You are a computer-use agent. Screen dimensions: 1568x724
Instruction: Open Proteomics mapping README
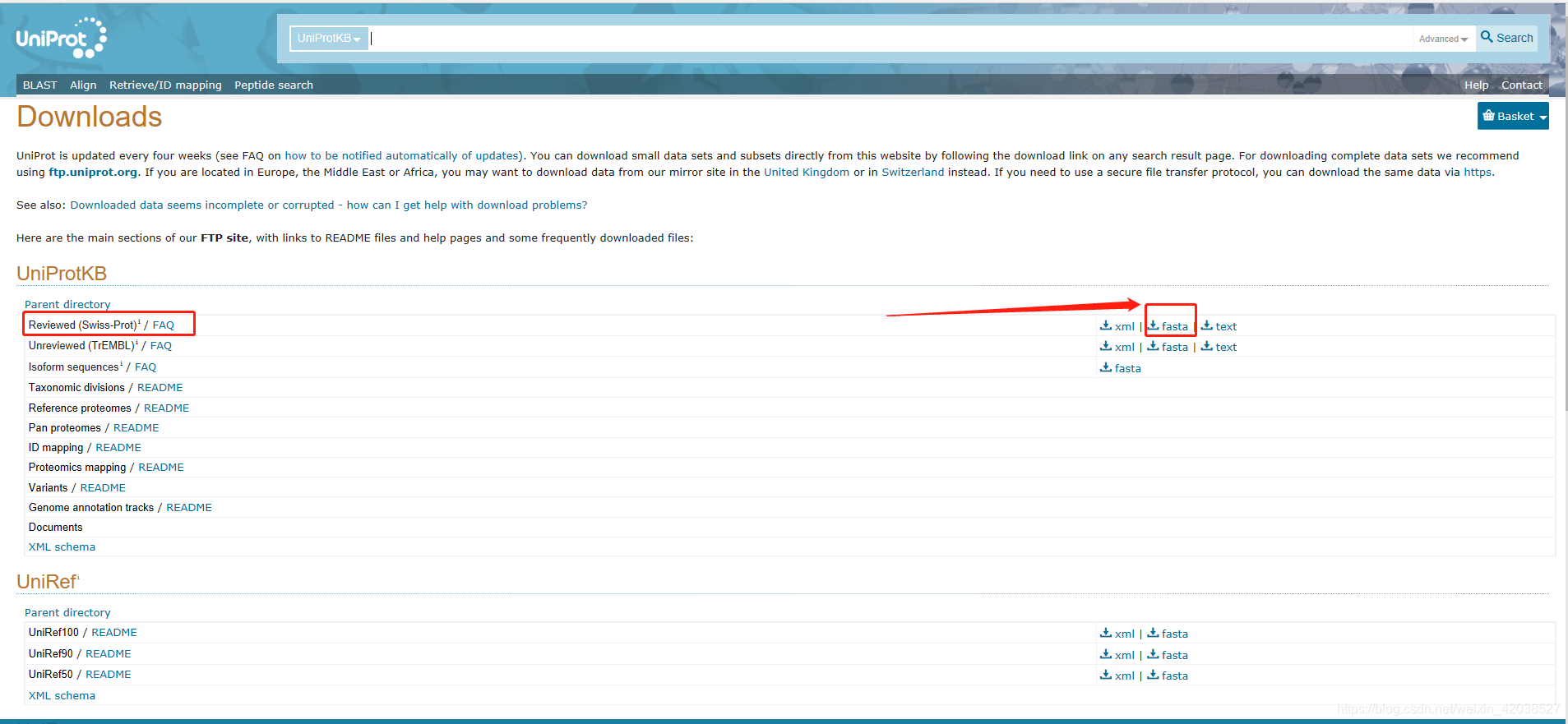(161, 468)
